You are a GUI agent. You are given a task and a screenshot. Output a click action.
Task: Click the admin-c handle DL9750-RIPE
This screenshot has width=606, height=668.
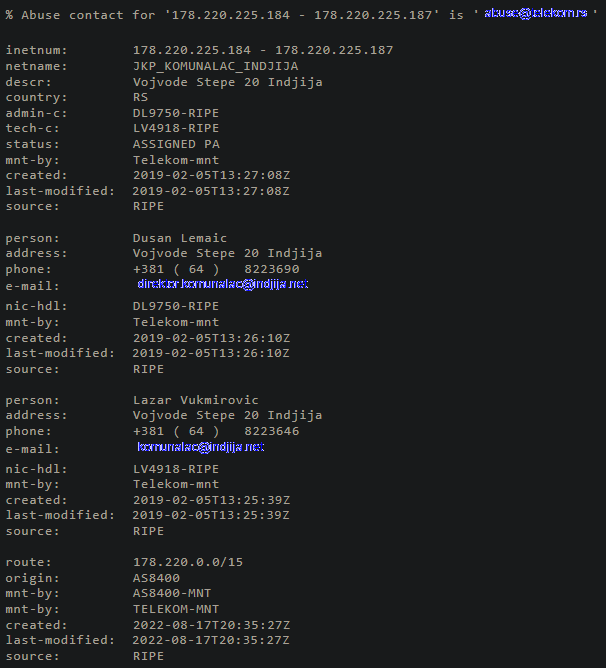(x=176, y=113)
